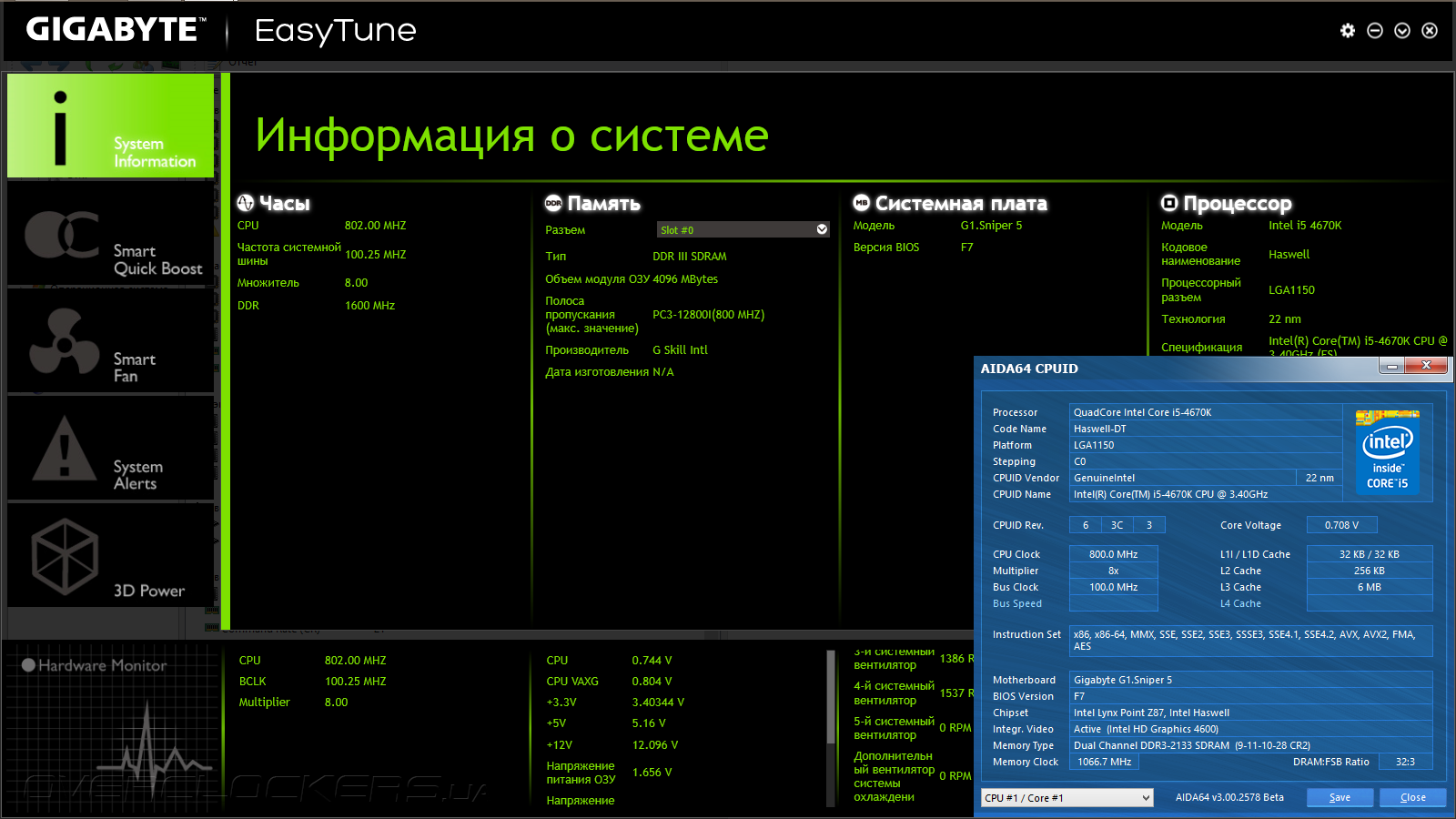
Task: Click the GIGABYTE logo in the header
Action: coord(116,30)
